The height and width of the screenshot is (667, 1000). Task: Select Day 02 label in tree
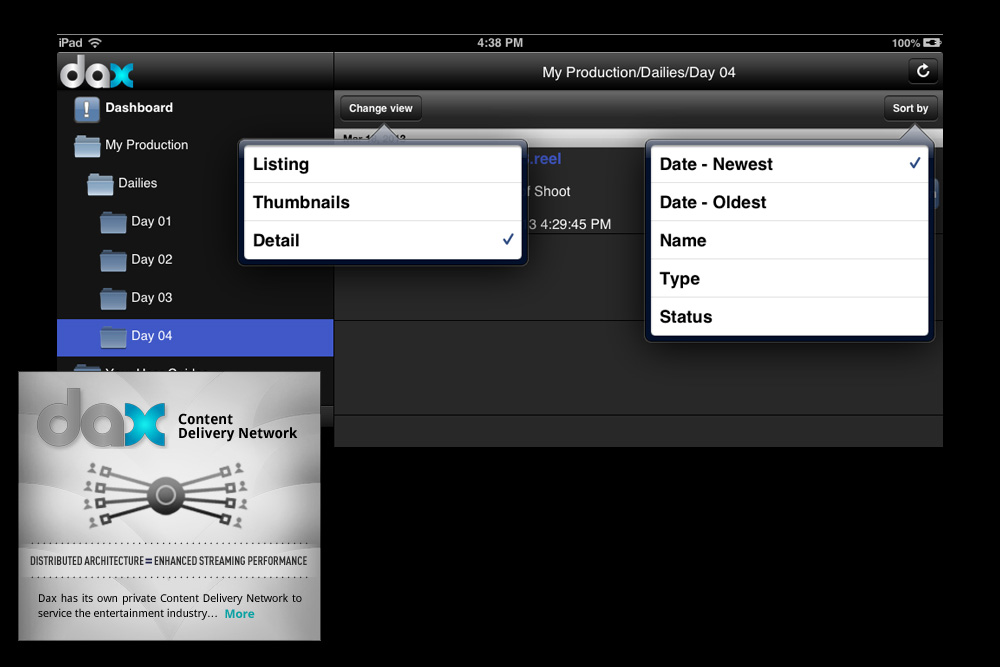click(x=152, y=260)
